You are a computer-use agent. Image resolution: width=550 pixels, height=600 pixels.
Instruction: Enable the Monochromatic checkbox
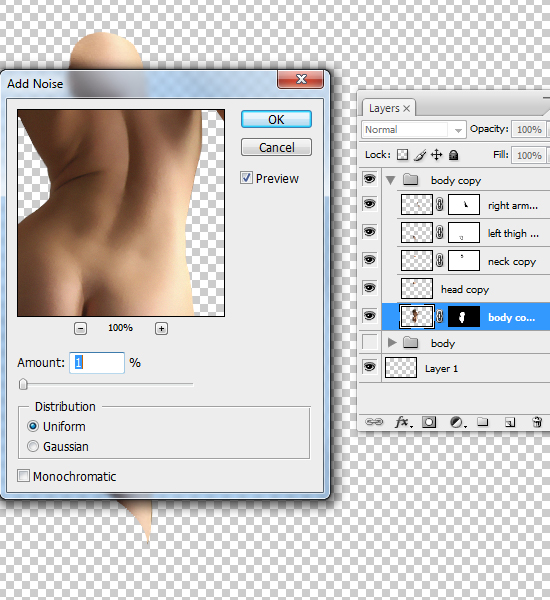coord(23,476)
